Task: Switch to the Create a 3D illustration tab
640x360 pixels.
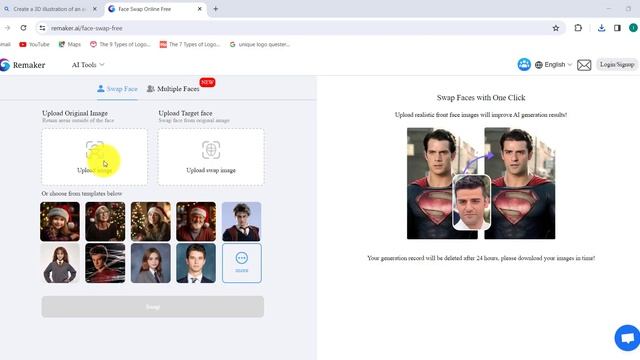Action: click(49, 9)
